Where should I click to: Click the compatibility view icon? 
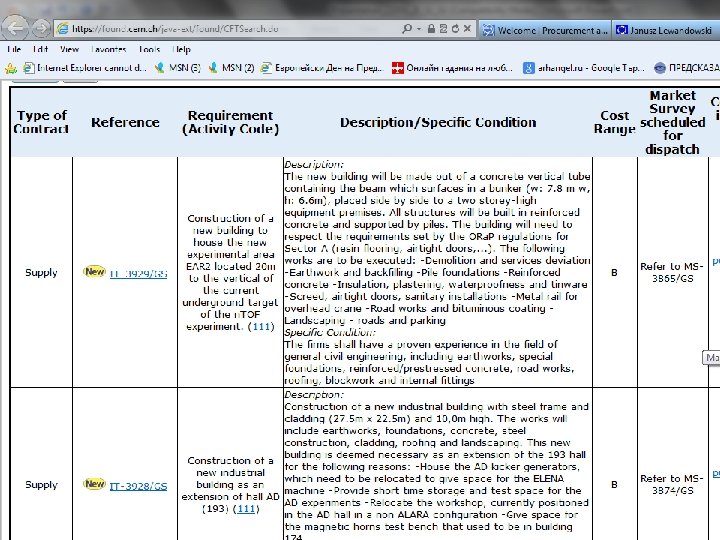tap(443, 28)
